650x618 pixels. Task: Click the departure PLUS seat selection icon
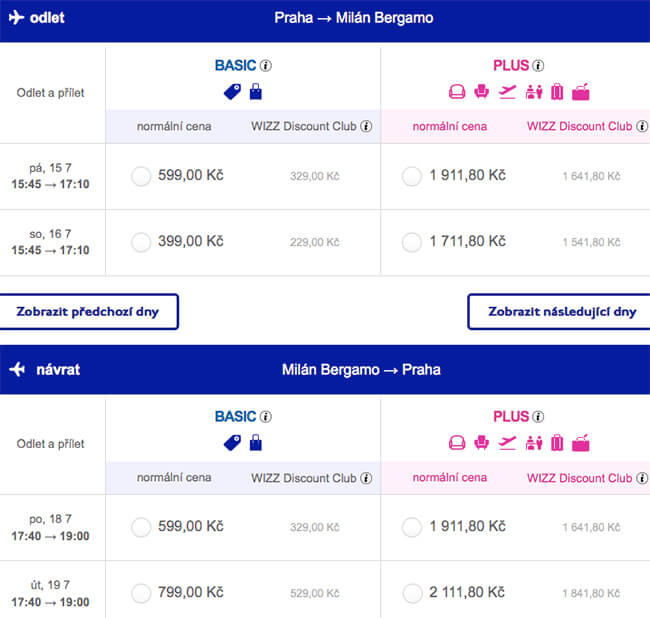click(481, 92)
